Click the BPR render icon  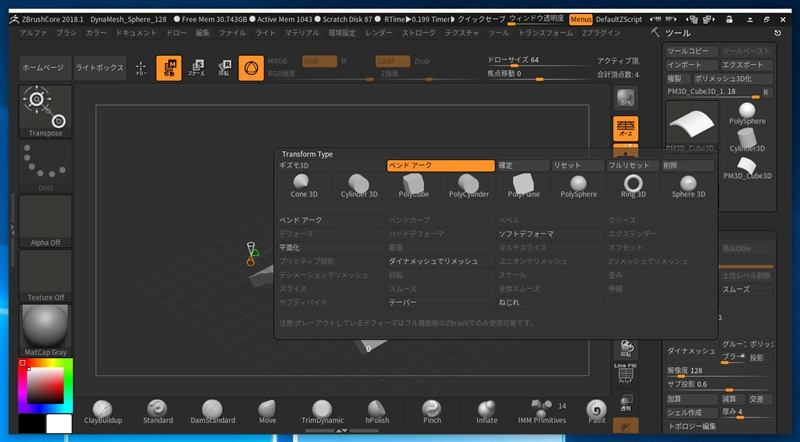[626, 98]
